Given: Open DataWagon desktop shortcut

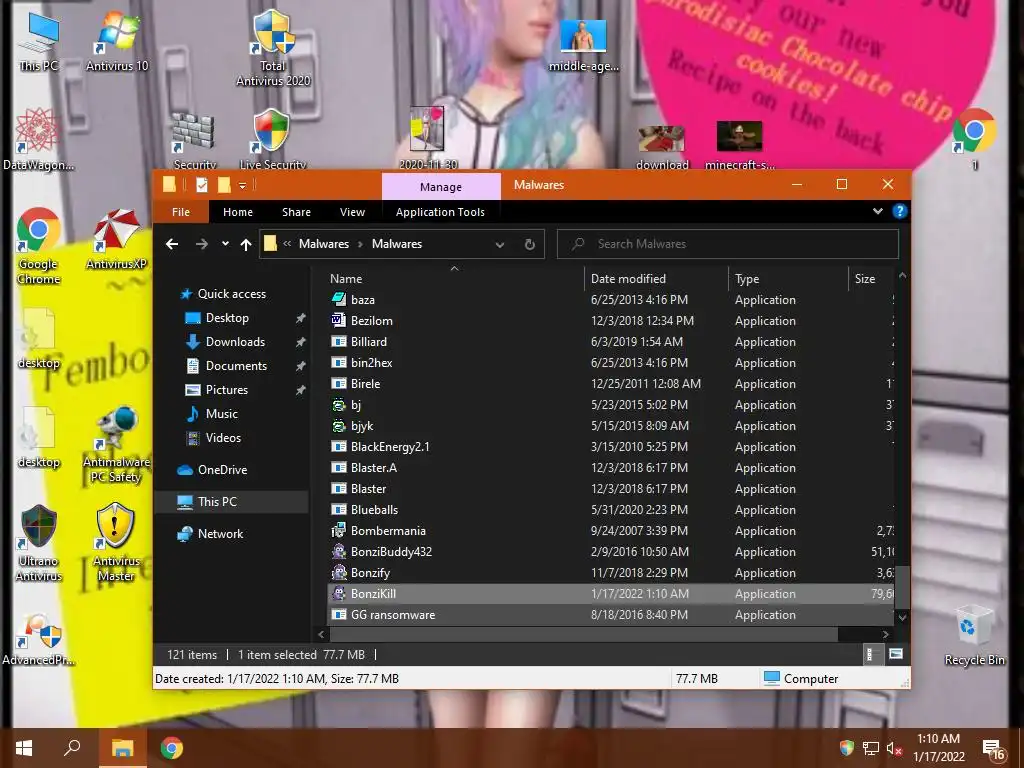Looking at the screenshot, I should pyautogui.click(x=38, y=139).
